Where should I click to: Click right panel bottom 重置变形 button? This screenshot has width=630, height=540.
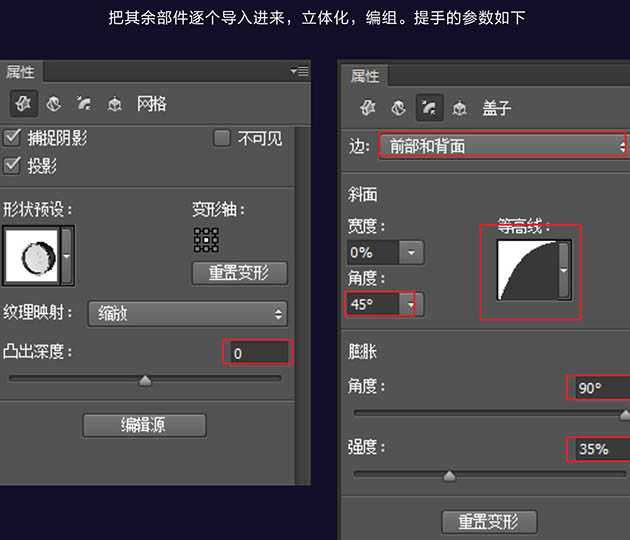click(x=489, y=522)
